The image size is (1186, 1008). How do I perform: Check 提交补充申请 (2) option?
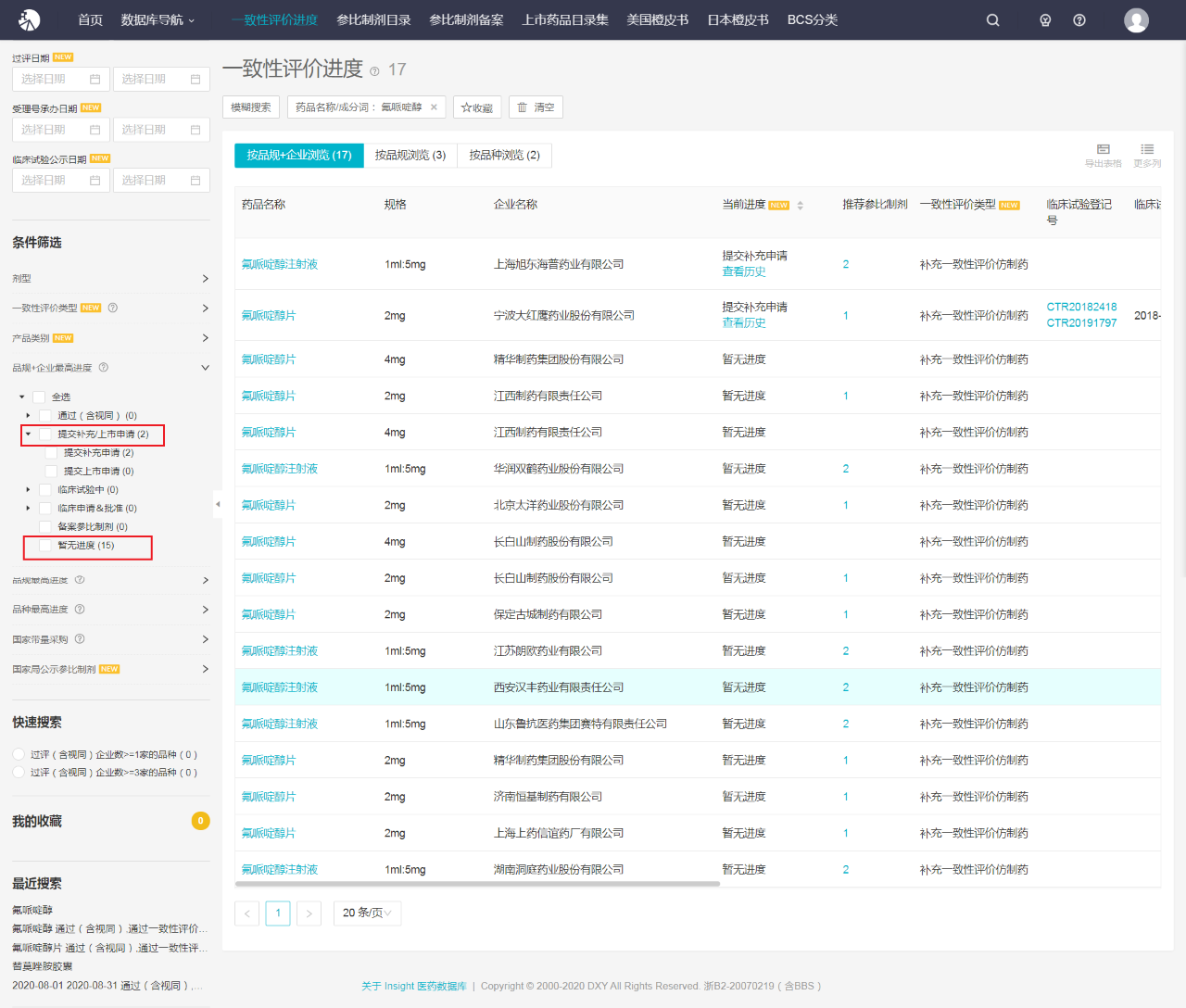pos(52,453)
